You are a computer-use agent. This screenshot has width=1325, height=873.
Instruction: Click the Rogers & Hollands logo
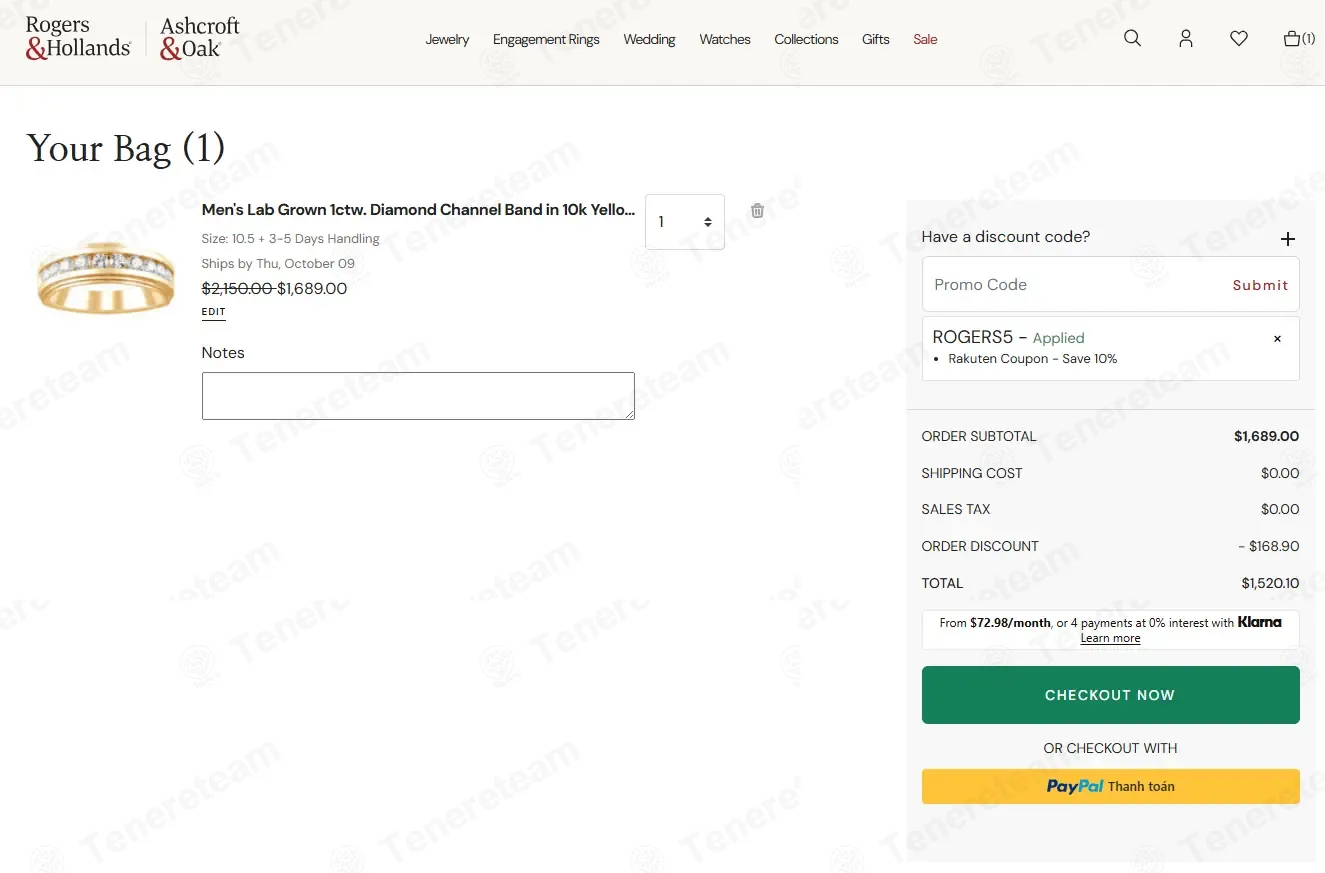coord(78,38)
